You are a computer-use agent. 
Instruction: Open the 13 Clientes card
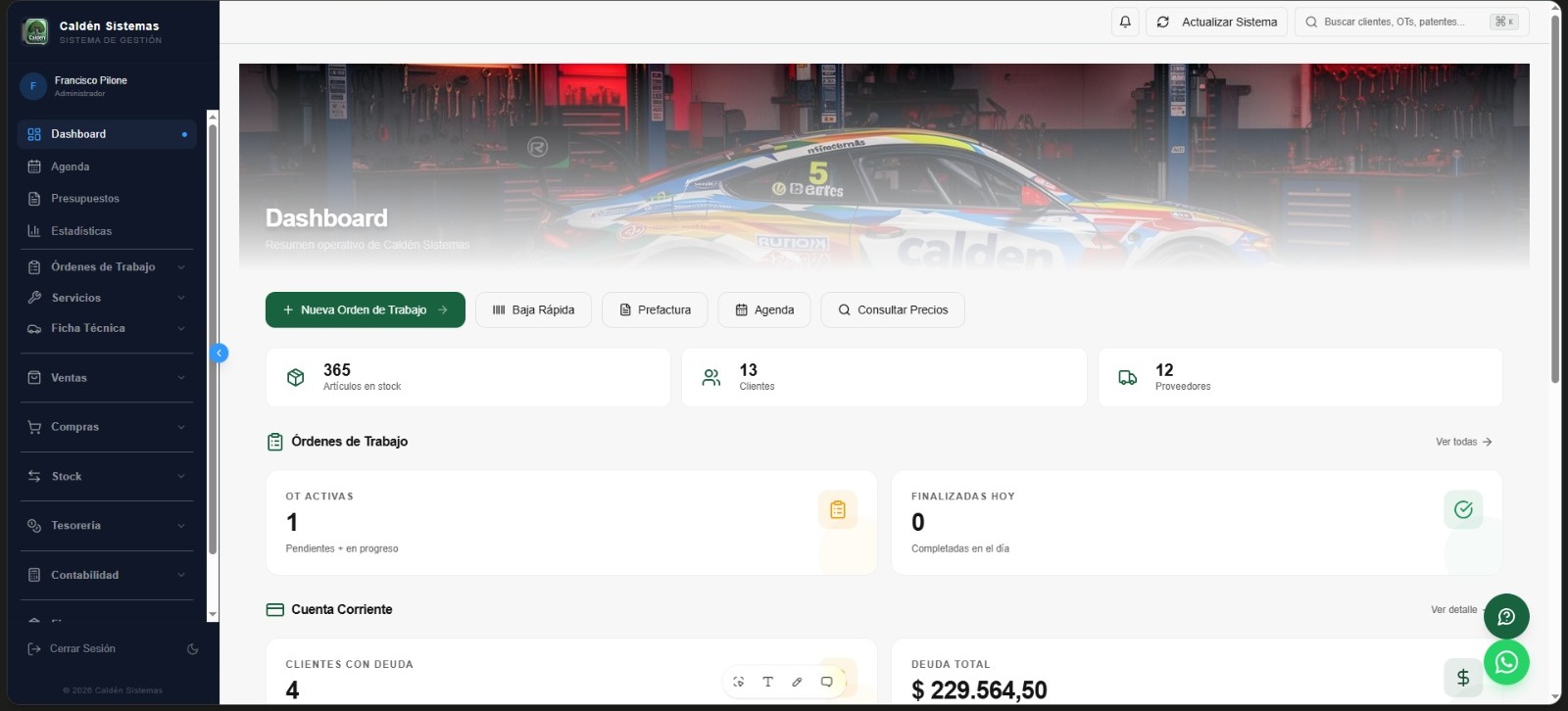coord(884,377)
